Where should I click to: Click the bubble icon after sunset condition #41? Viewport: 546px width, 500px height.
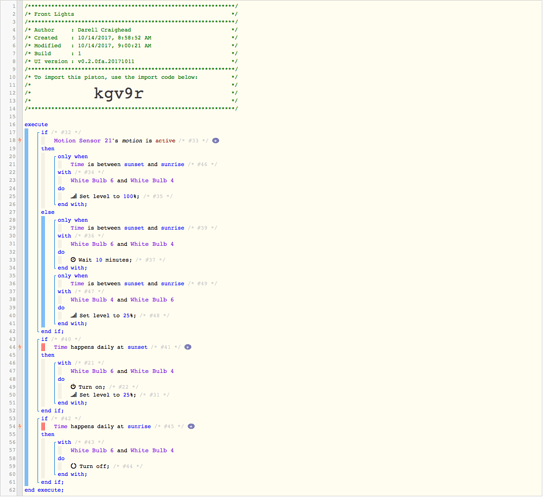[x=188, y=347]
